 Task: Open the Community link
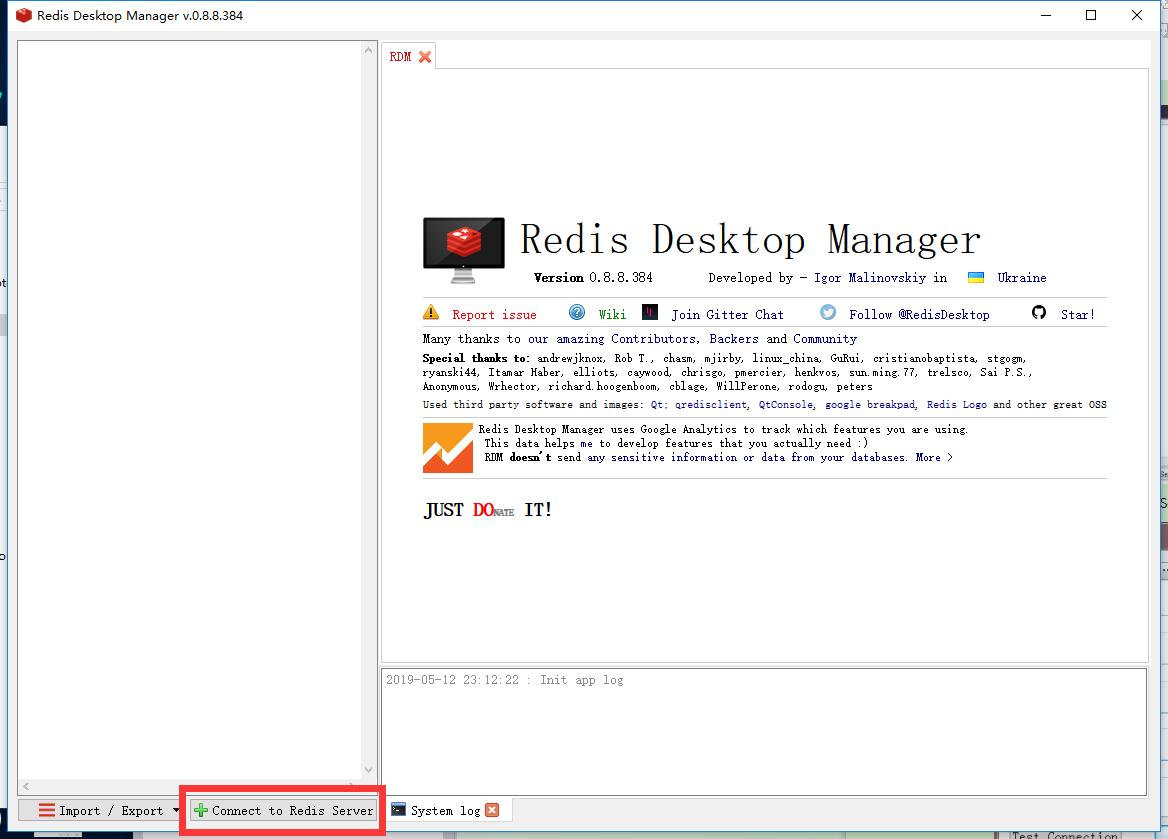click(x=825, y=339)
